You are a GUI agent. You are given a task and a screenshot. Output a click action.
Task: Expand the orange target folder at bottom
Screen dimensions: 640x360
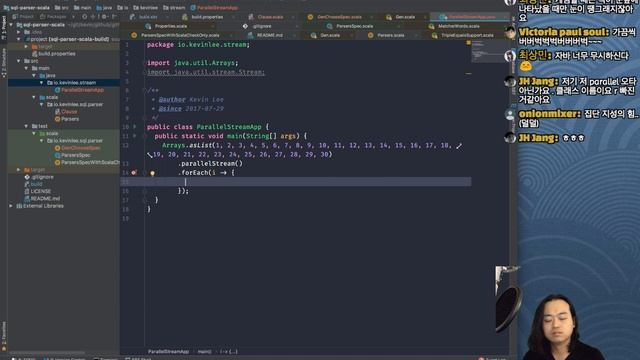pyautogui.click(x=19, y=169)
